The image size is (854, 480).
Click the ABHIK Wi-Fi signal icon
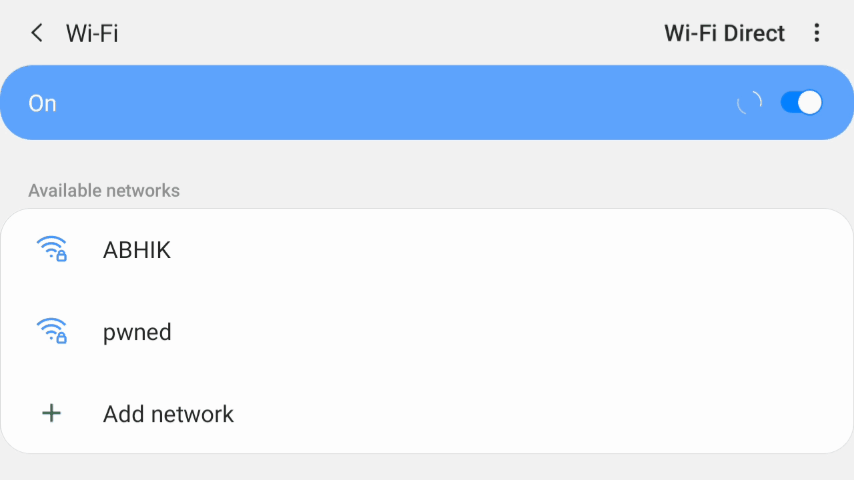click(x=50, y=248)
